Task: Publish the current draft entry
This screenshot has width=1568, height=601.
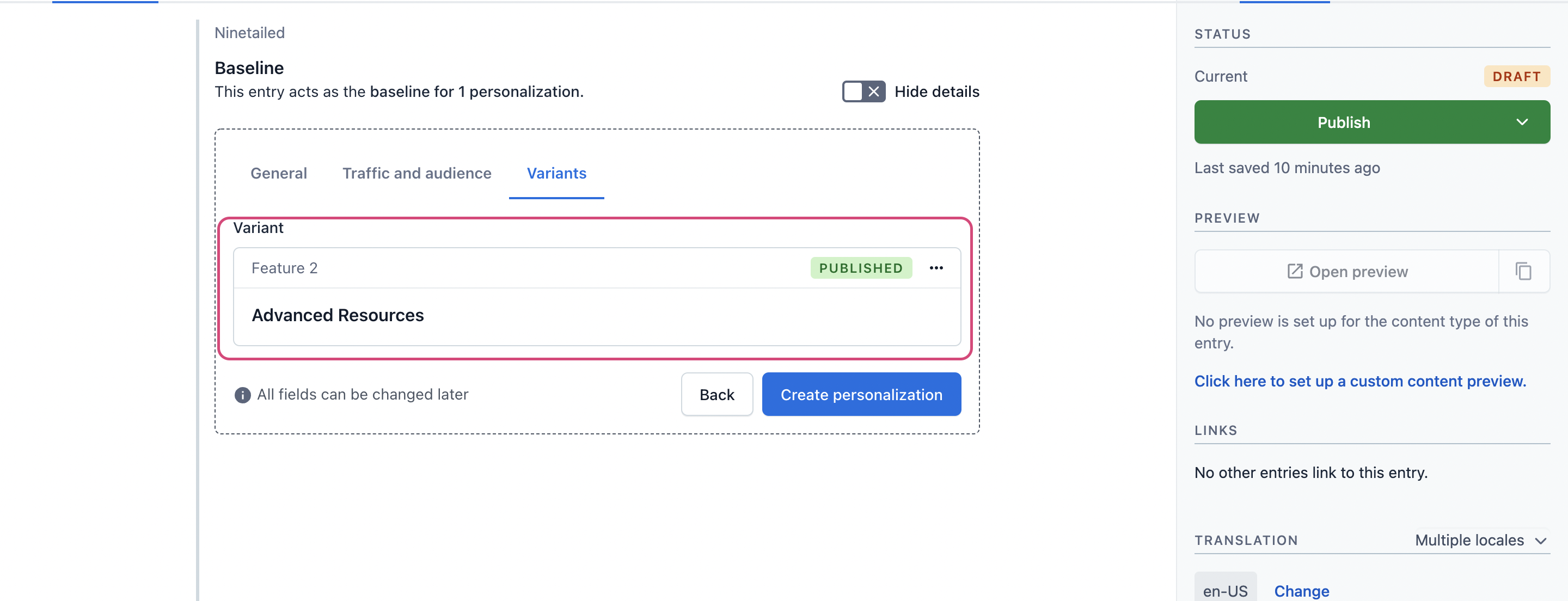Action: [x=1343, y=122]
